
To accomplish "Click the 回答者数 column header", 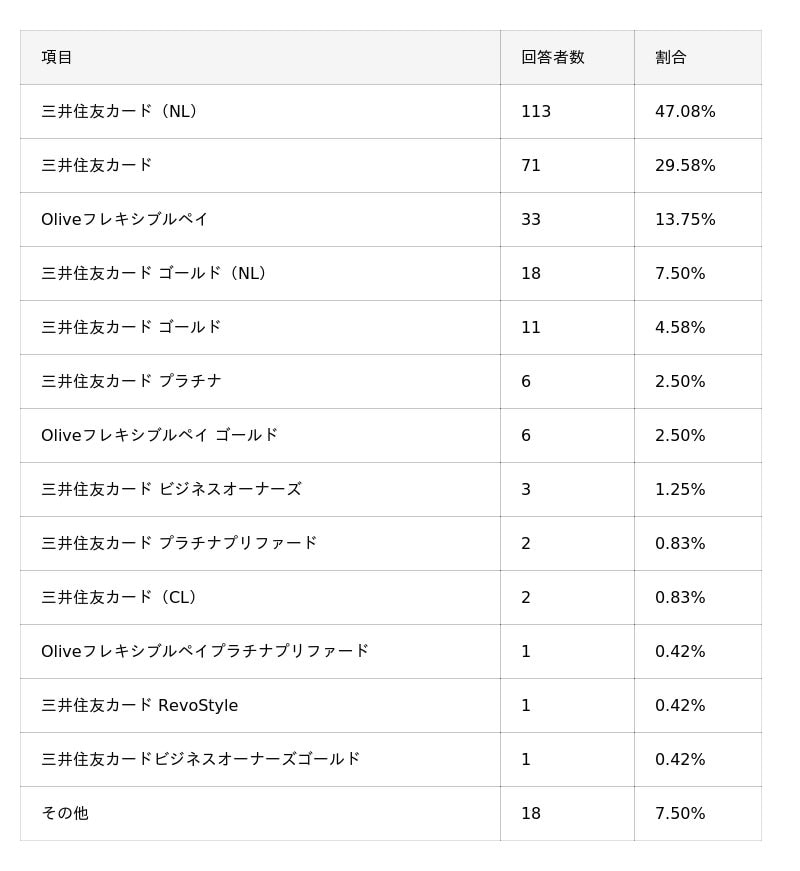I will point(552,57).
